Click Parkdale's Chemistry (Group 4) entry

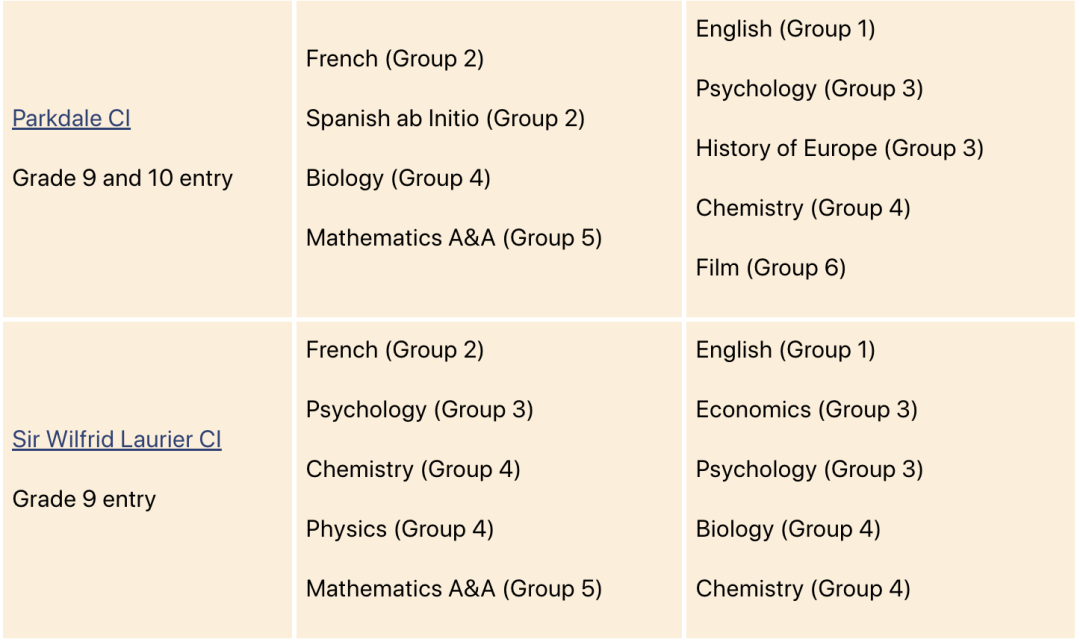[803, 208]
